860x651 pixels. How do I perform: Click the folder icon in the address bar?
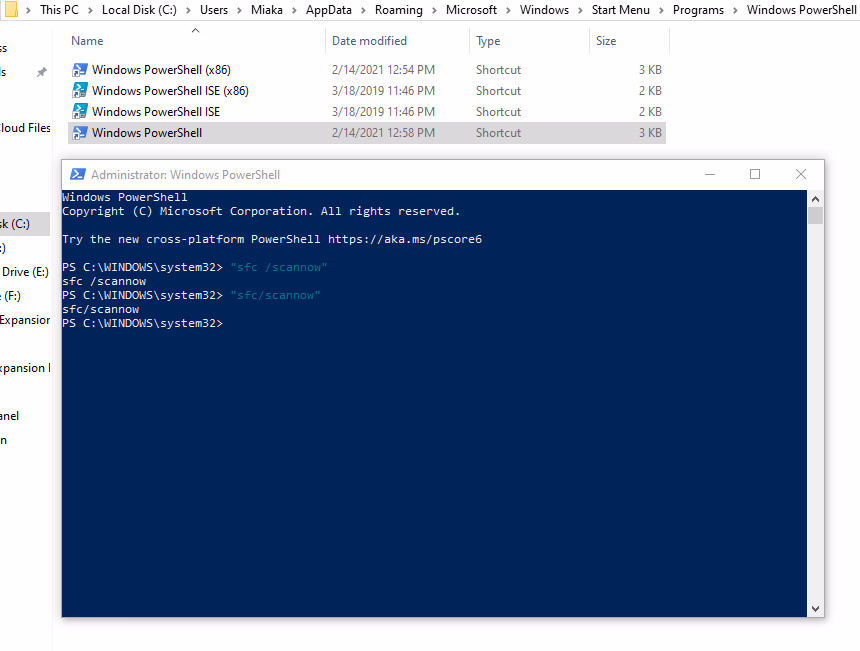pyautogui.click(x=10, y=10)
